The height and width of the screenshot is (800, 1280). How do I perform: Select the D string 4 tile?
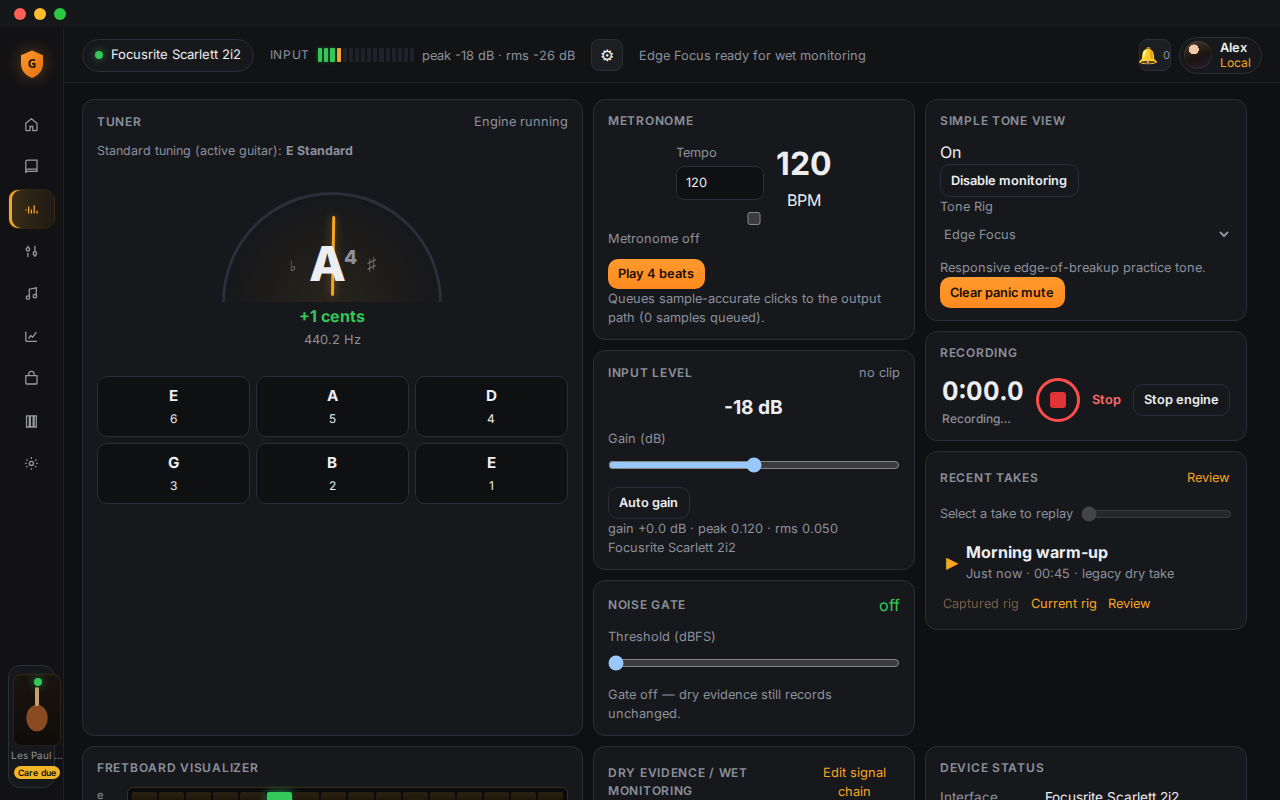pyautogui.click(x=491, y=406)
